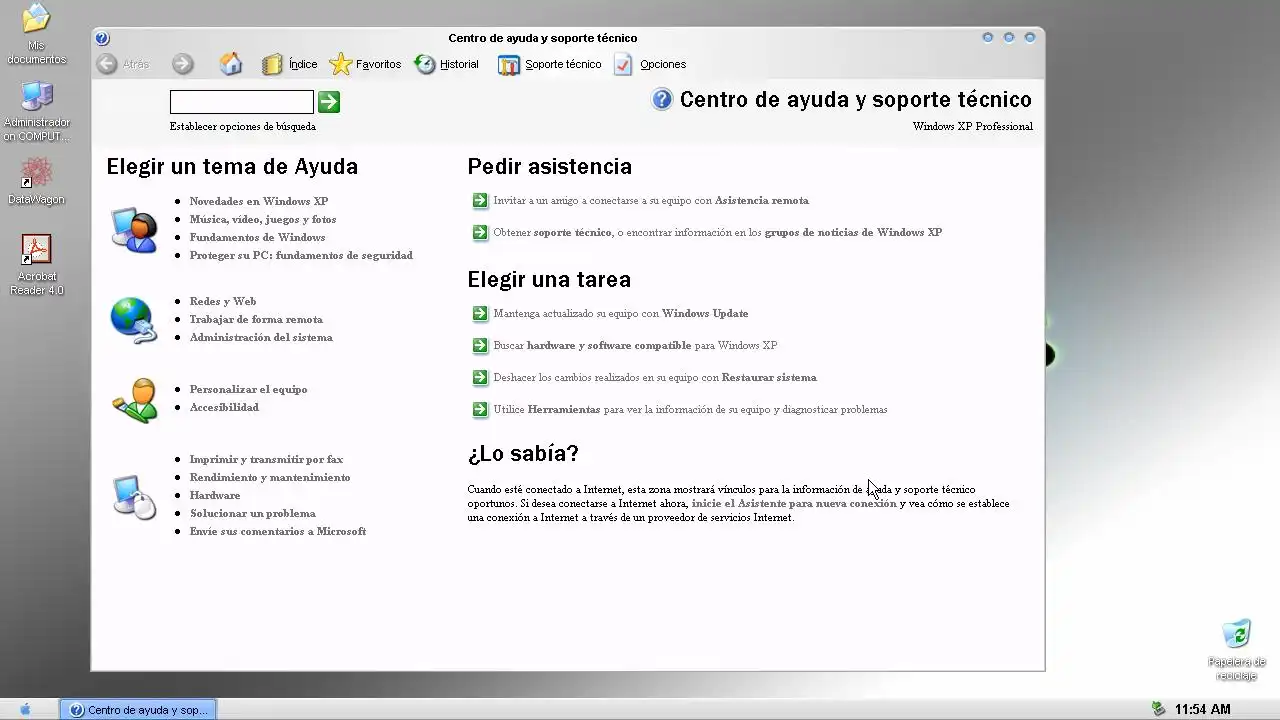Click arrow icon beside Restaurar sistema
The width and height of the screenshot is (1280, 720).
coord(480,377)
